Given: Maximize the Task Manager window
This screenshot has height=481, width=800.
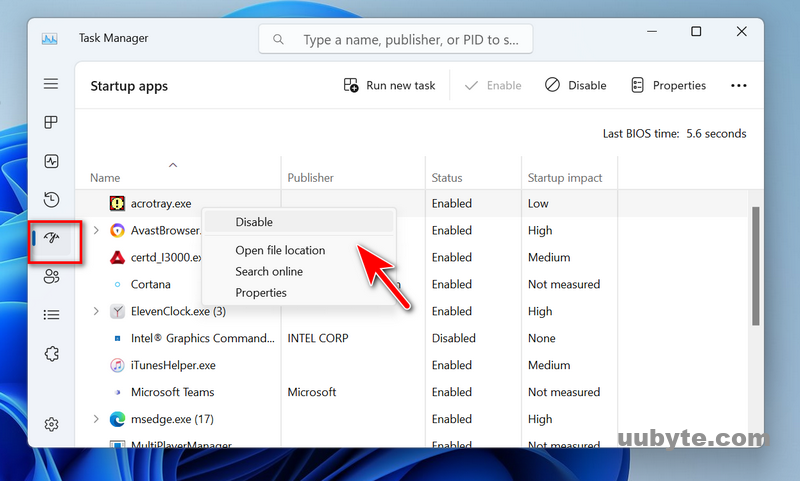Looking at the screenshot, I should coord(696,32).
